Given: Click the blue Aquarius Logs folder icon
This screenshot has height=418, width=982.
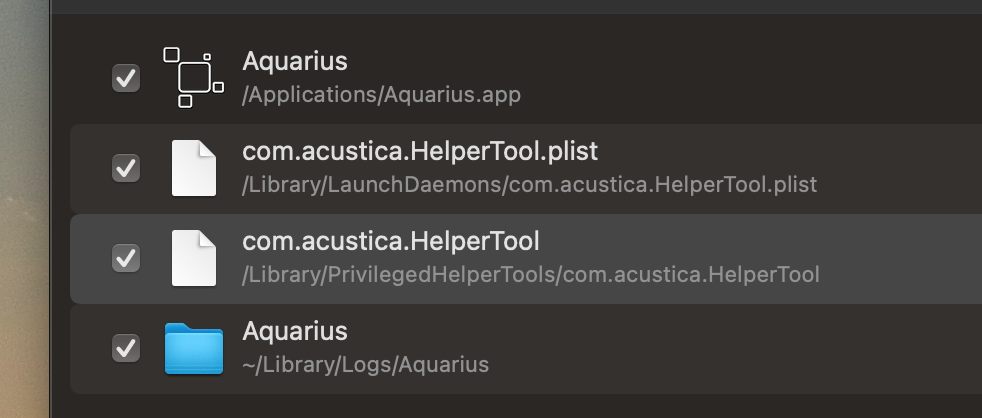Looking at the screenshot, I should (194, 348).
